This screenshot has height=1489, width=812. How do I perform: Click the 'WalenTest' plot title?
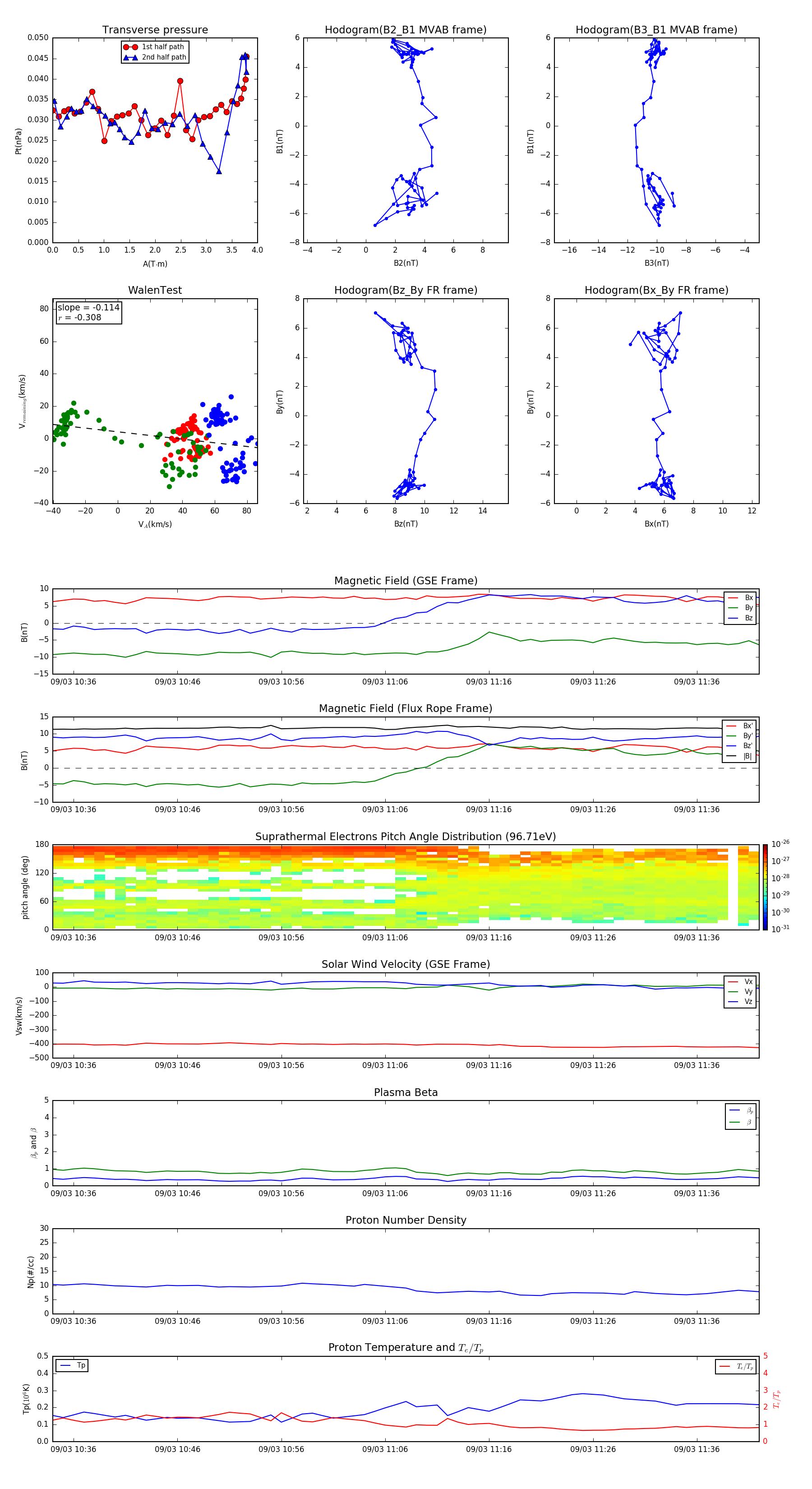click(155, 290)
